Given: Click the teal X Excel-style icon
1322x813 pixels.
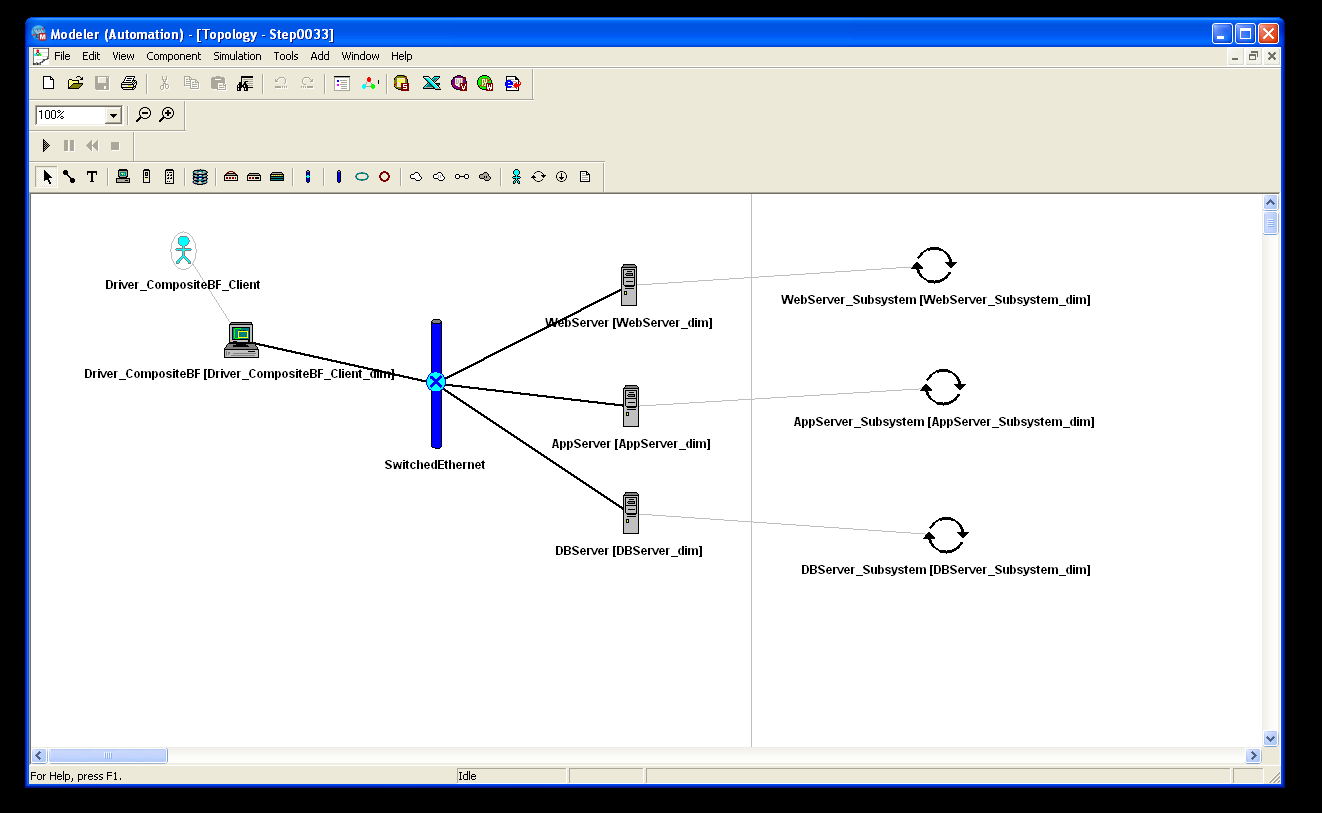Looking at the screenshot, I should point(431,83).
